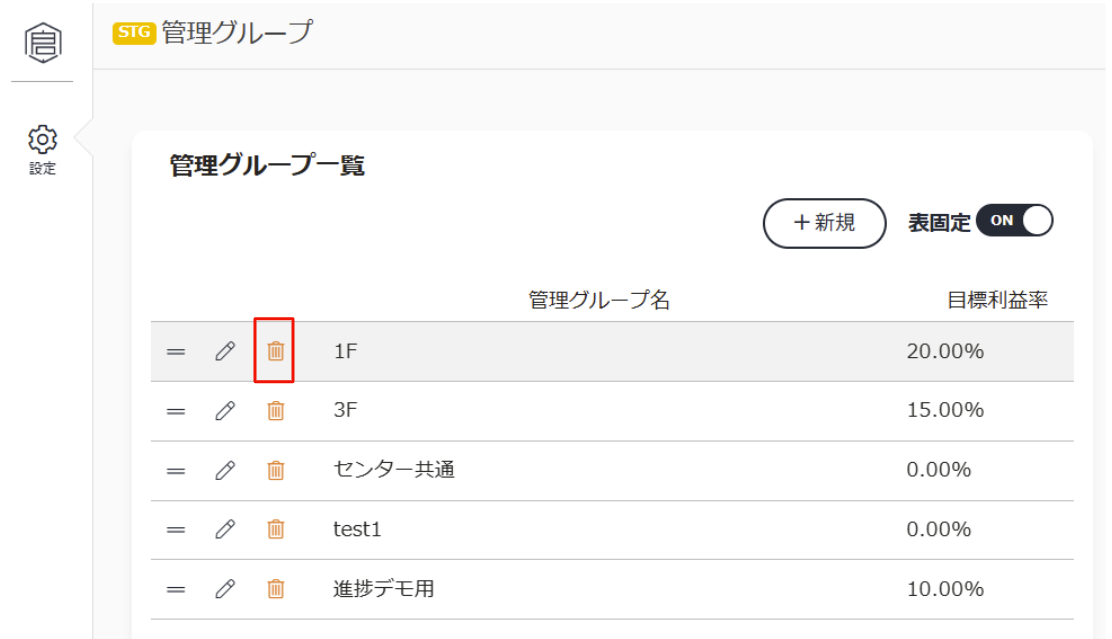Click the 15.00% value for 3F
Image resolution: width=1112 pixels, height=639 pixels.
pyautogui.click(x=945, y=410)
